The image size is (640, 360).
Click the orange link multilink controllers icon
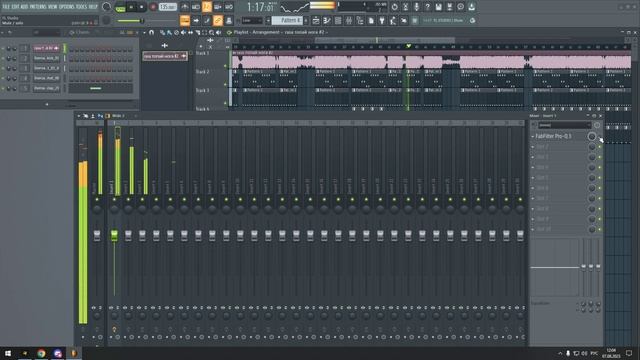coord(218,20)
